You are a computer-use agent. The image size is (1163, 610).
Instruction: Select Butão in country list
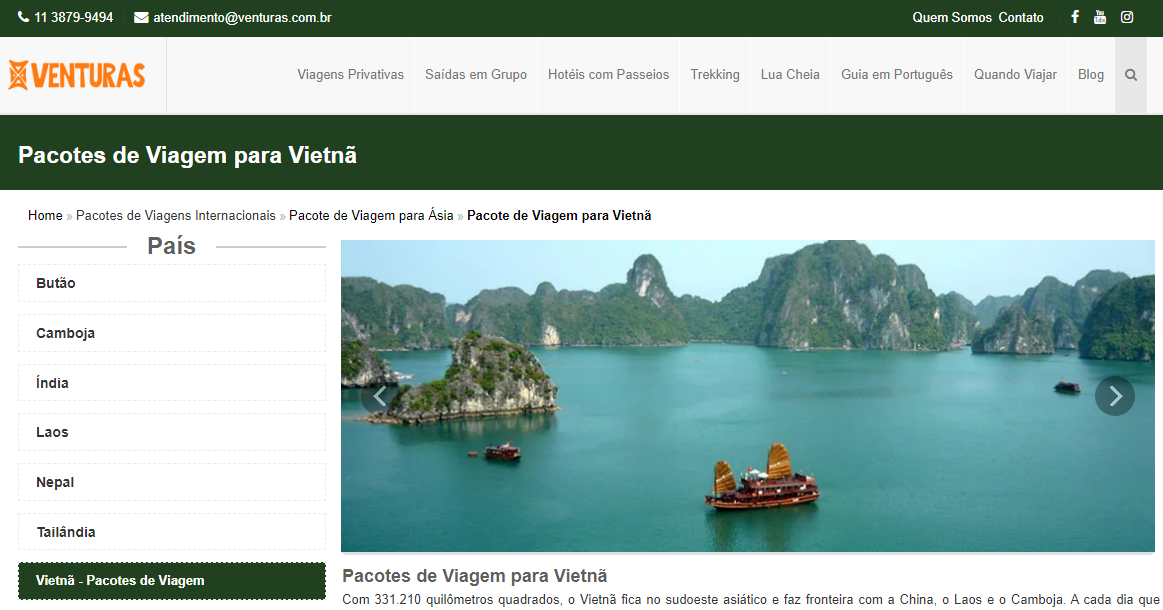[171, 283]
